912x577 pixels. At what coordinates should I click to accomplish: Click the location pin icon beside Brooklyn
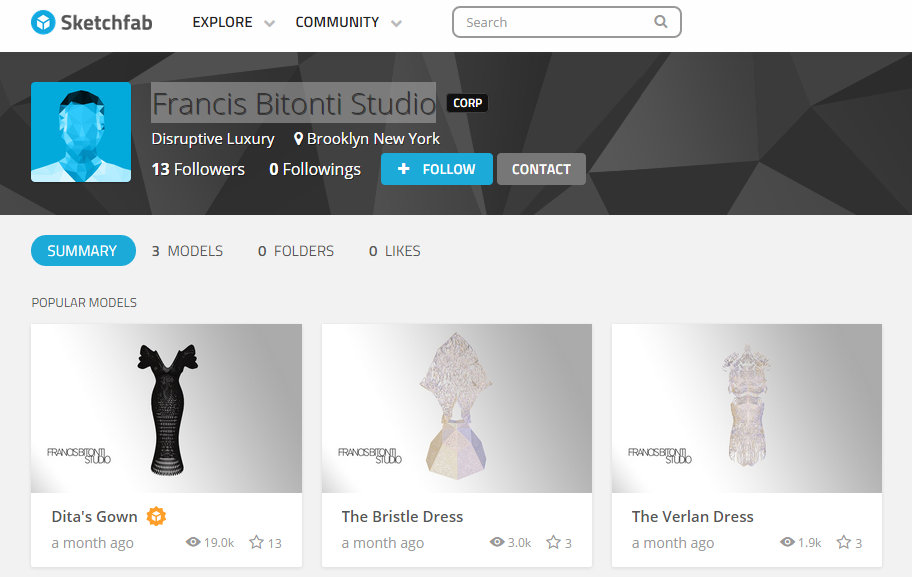pyautogui.click(x=298, y=138)
